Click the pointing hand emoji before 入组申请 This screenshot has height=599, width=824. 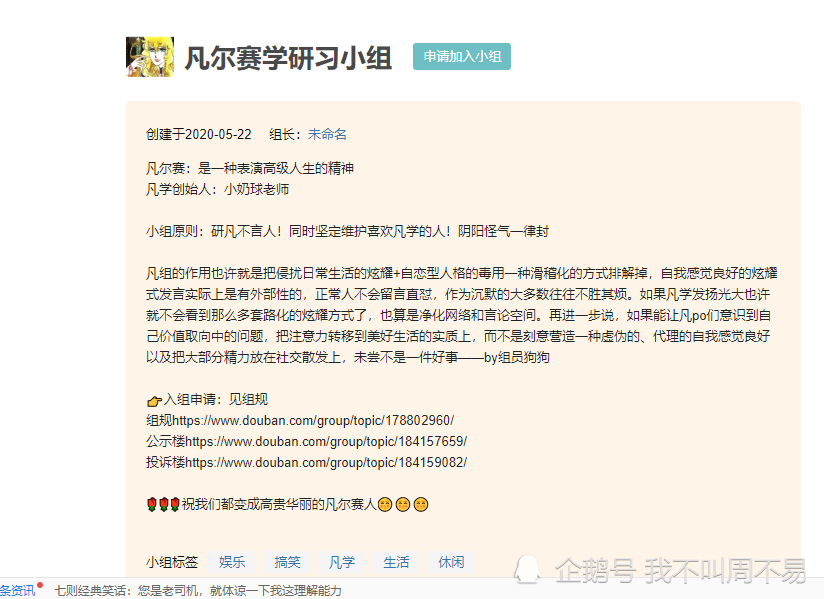pos(154,401)
